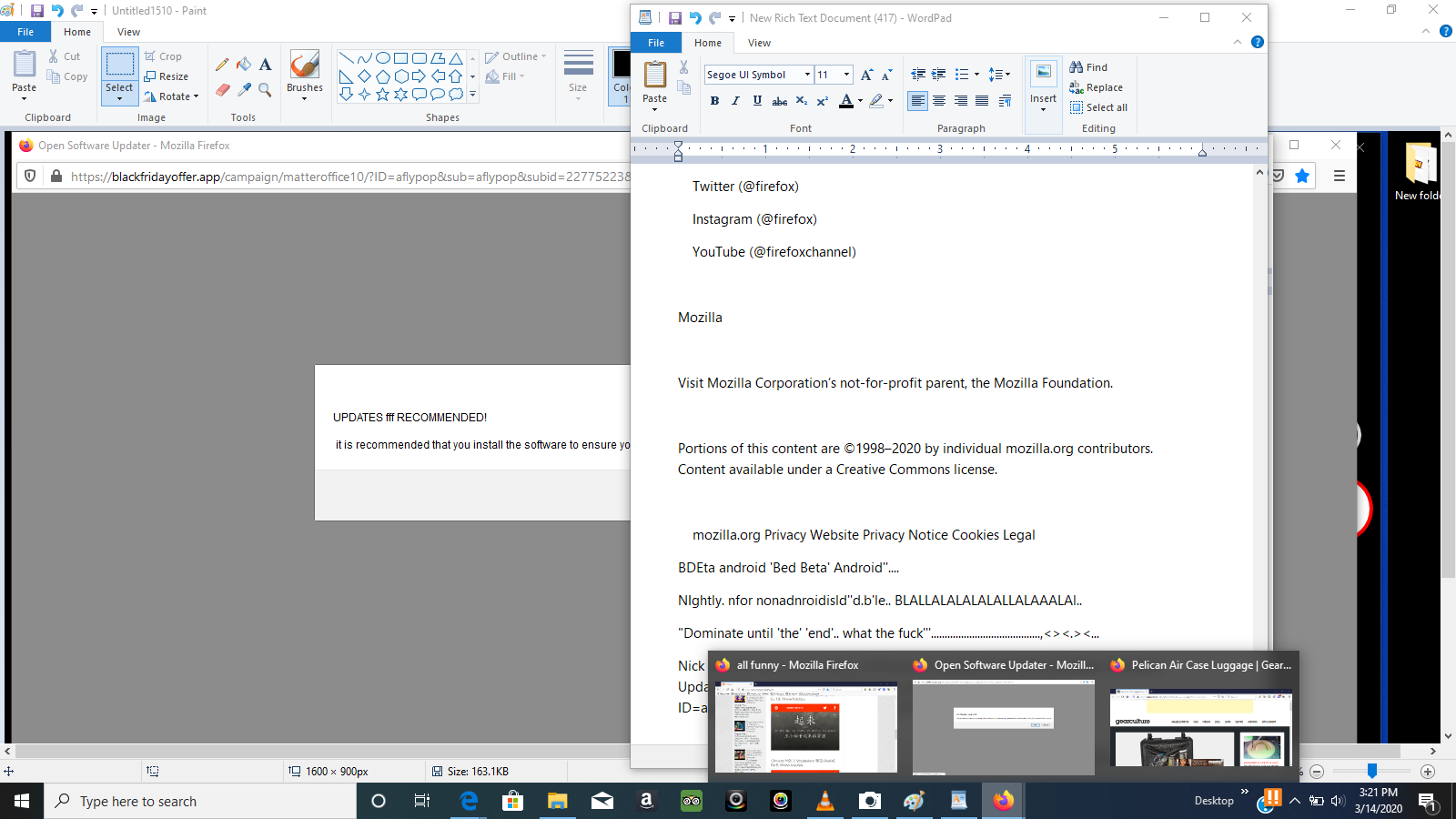The image size is (1456, 819).
Task: Click the Paint zoom slider handle
Action: (x=1371, y=772)
